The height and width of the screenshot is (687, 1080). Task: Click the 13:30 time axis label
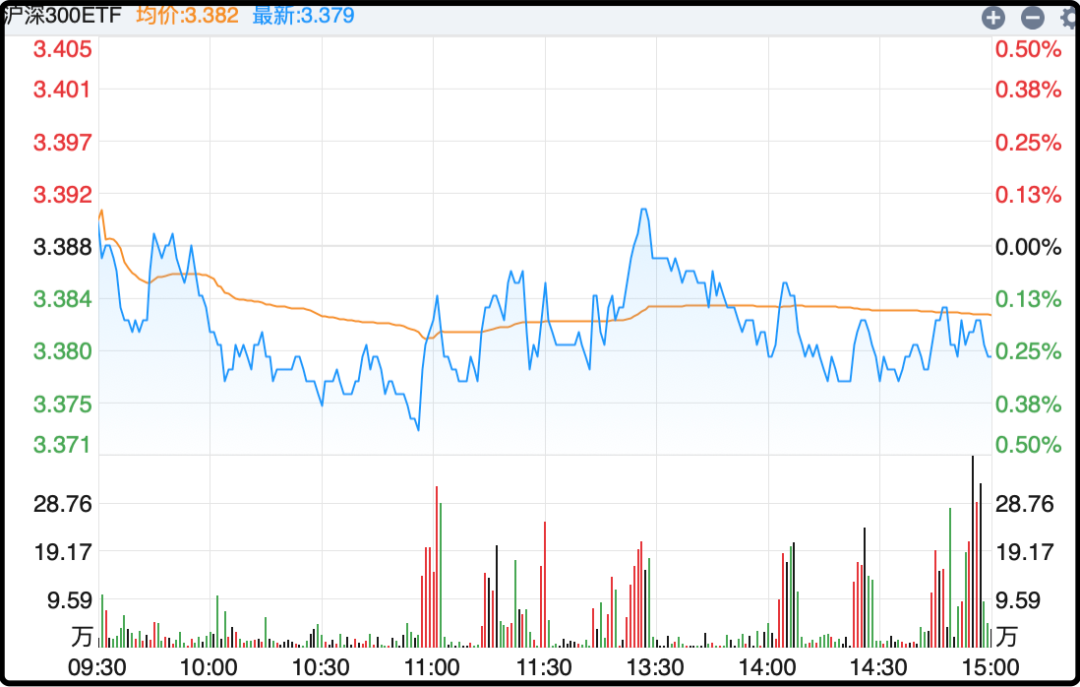(x=655, y=667)
